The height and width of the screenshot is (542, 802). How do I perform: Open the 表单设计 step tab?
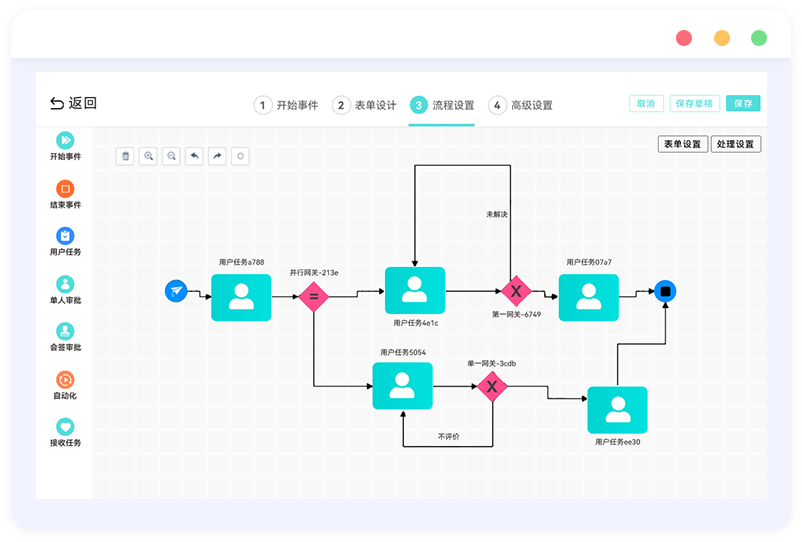(x=365, y=105)
